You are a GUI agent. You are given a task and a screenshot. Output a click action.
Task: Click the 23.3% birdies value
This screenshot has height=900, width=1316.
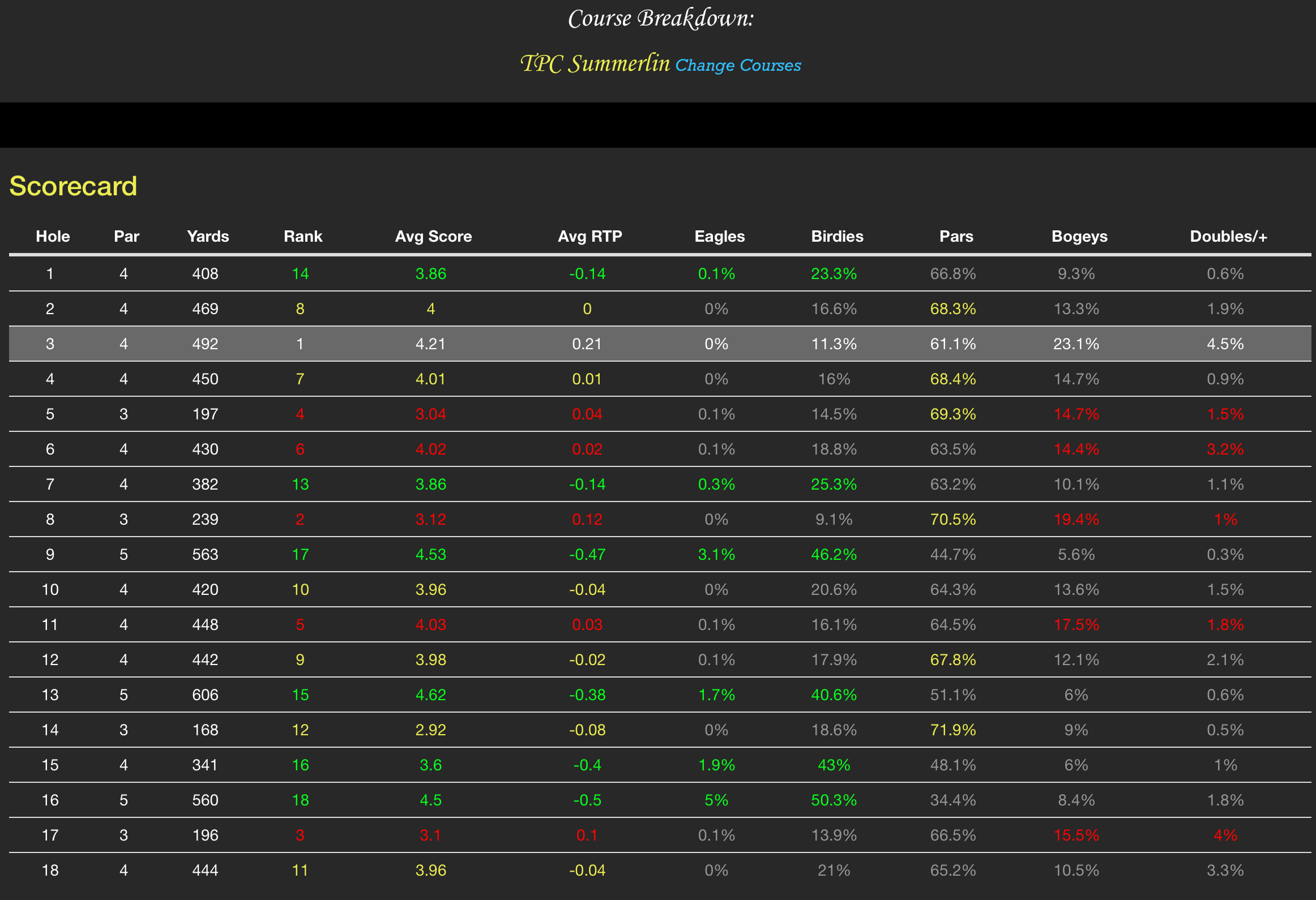[834, 273]
